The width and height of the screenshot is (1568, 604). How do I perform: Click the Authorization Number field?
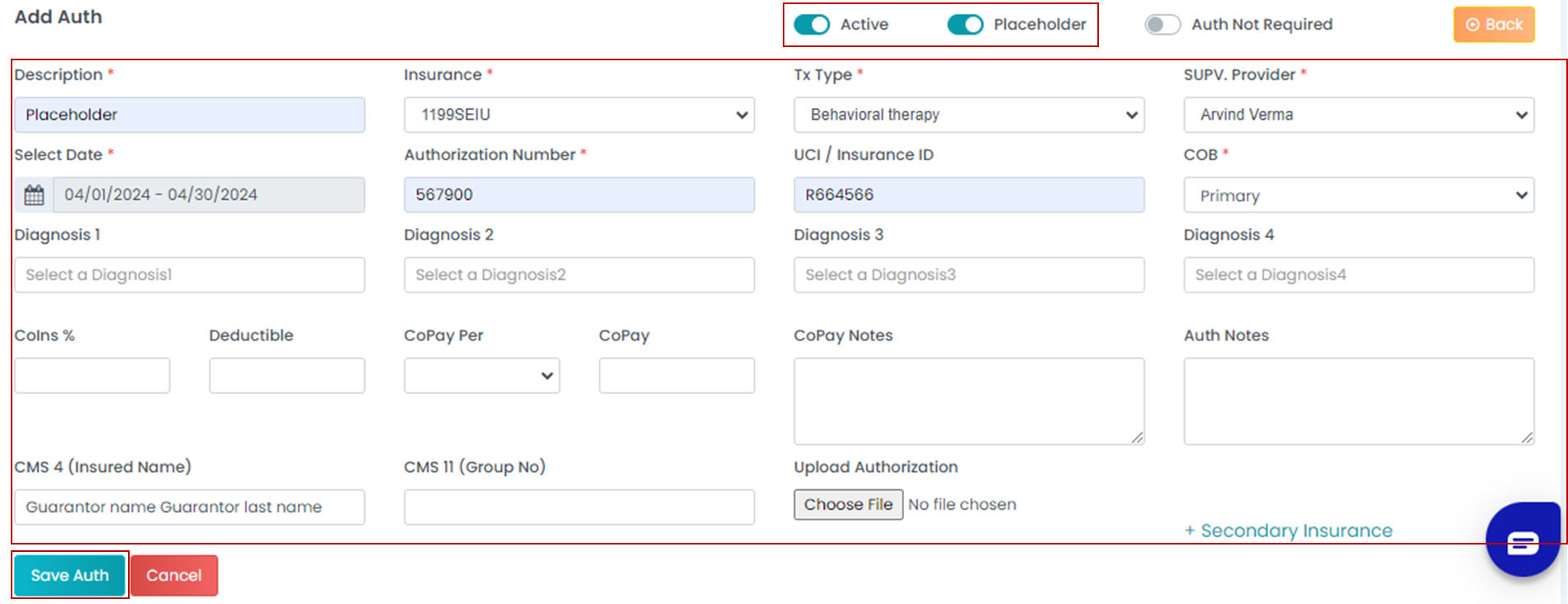pyautogui.click(x=579, y=195)
